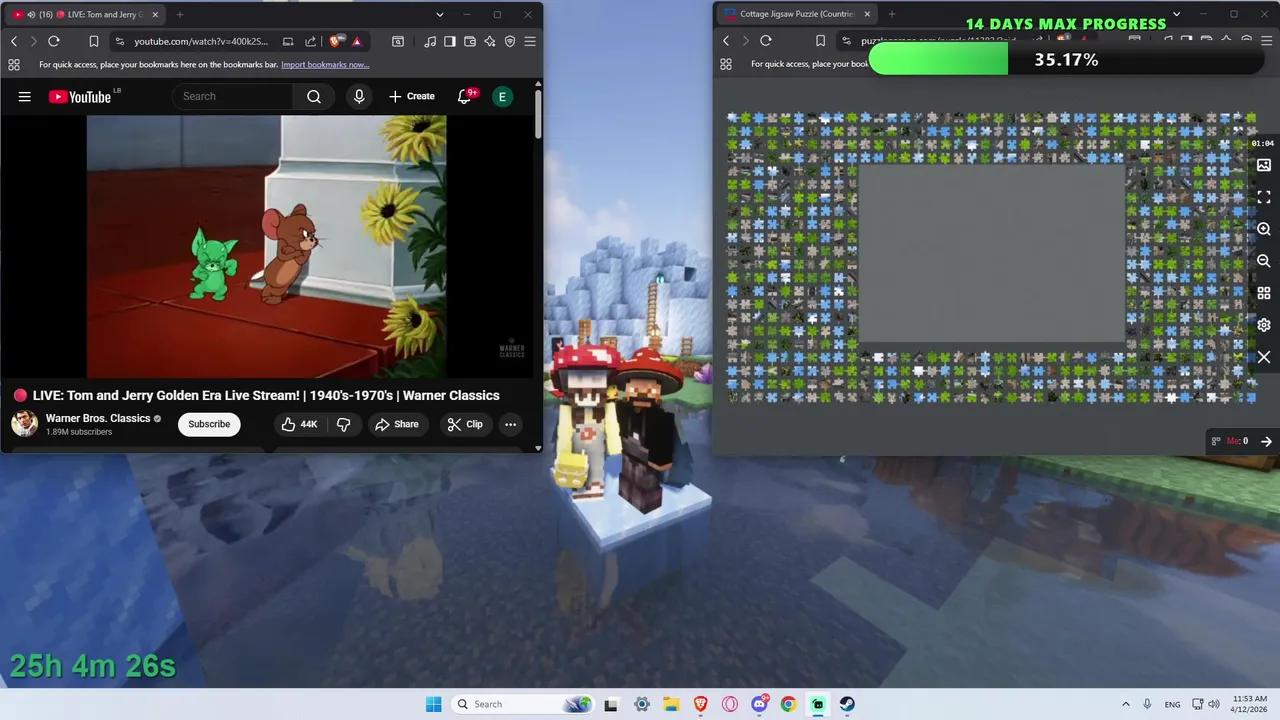Reload the puzzle page
The width and height of the screenshot is (1280, 720).
[x=766, y=41]
